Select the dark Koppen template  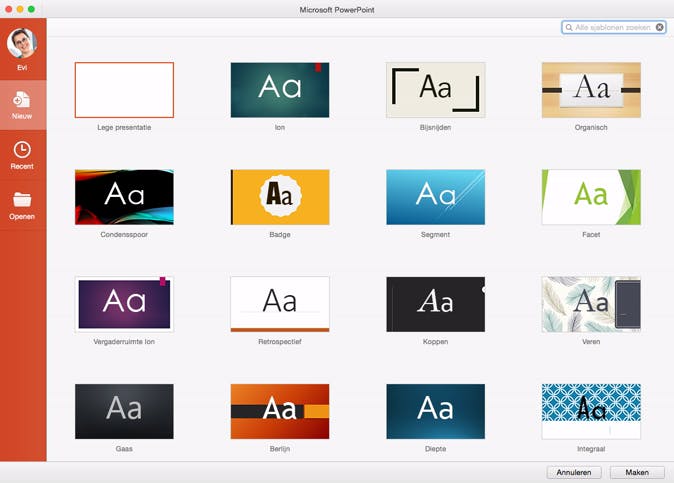tap(435, 304)
